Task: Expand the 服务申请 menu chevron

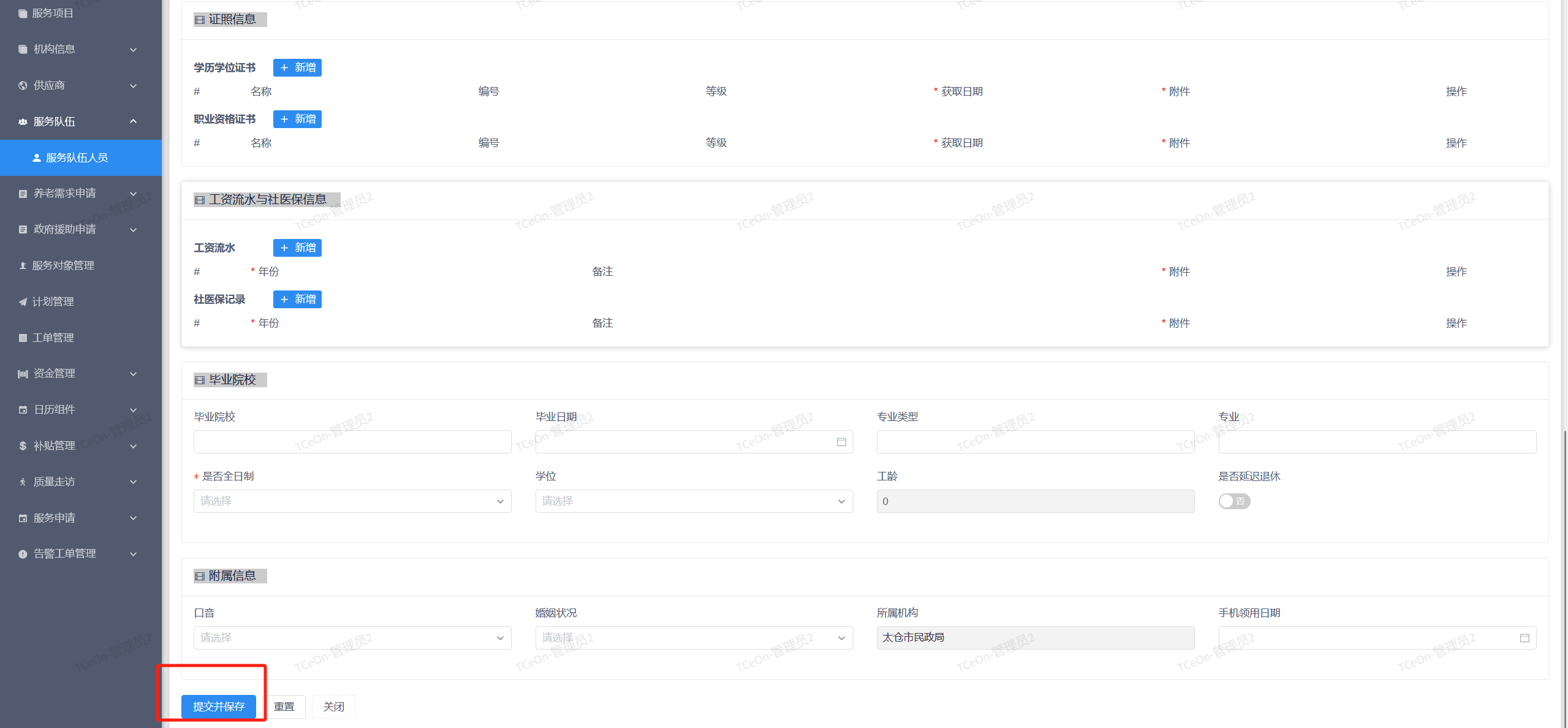Action: pos(133,518)
